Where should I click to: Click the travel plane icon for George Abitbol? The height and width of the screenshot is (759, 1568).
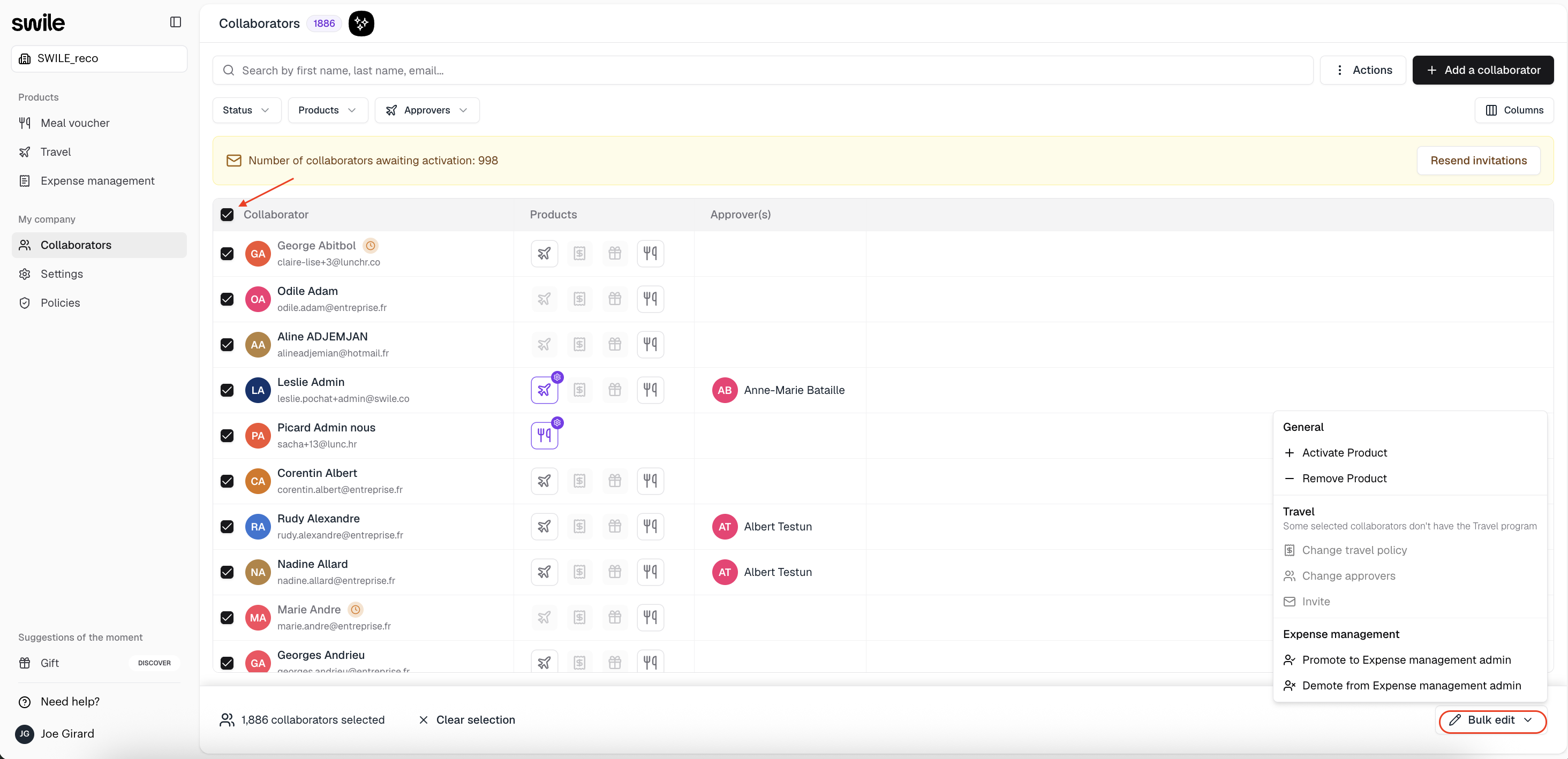coord(544,253)
